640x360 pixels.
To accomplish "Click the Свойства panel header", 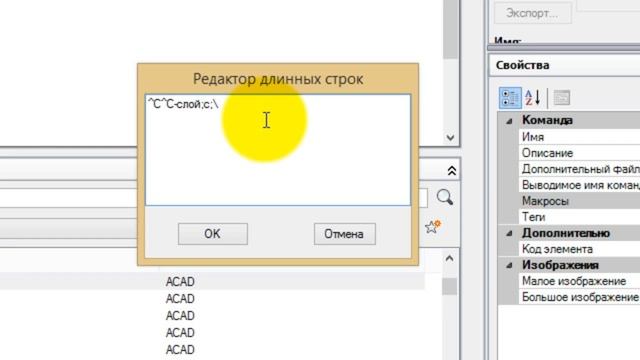I will 564,65.
